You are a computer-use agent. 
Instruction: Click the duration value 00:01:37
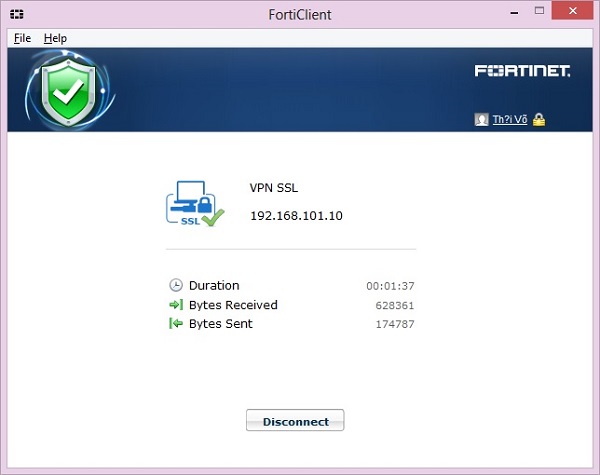pyautogui.click(x=390, y=286)
